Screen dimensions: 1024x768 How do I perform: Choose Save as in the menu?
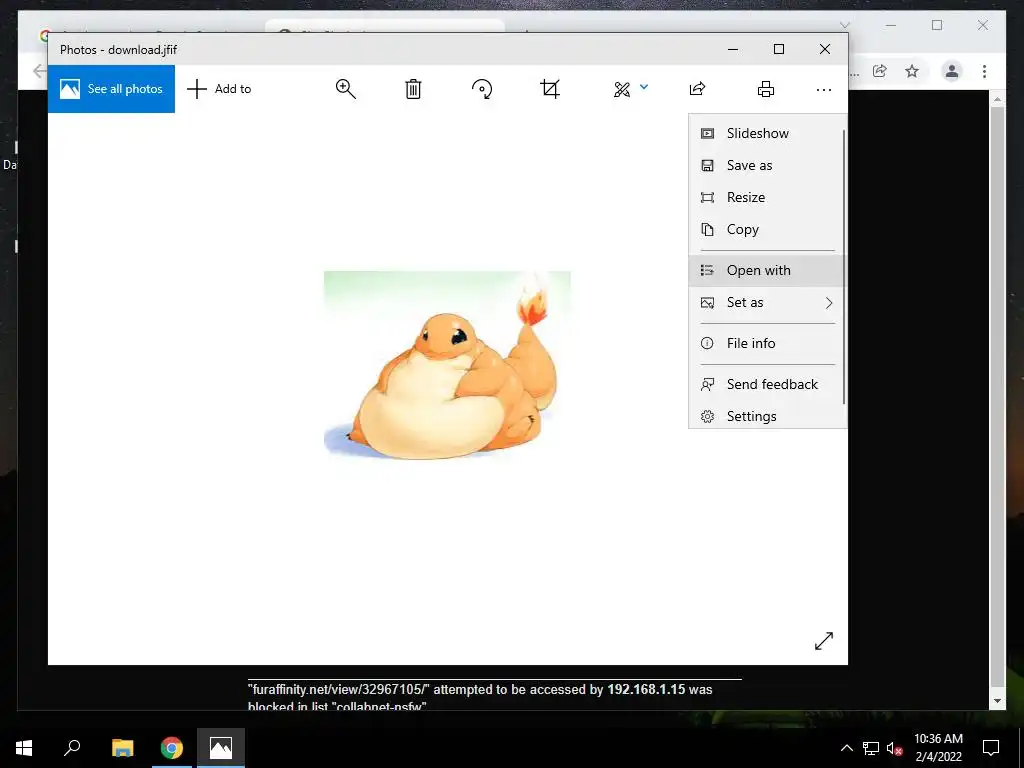[x=767, y=165]
